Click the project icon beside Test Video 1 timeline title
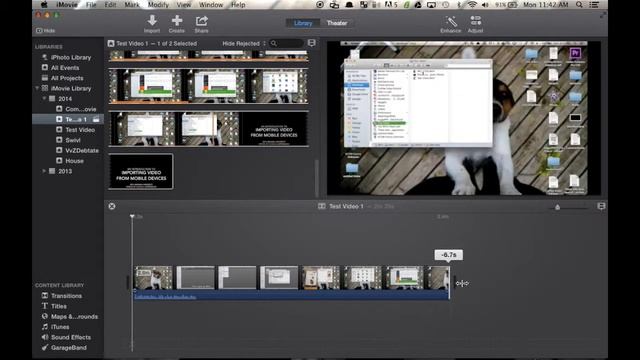640x360 pixels. [322, 206]
